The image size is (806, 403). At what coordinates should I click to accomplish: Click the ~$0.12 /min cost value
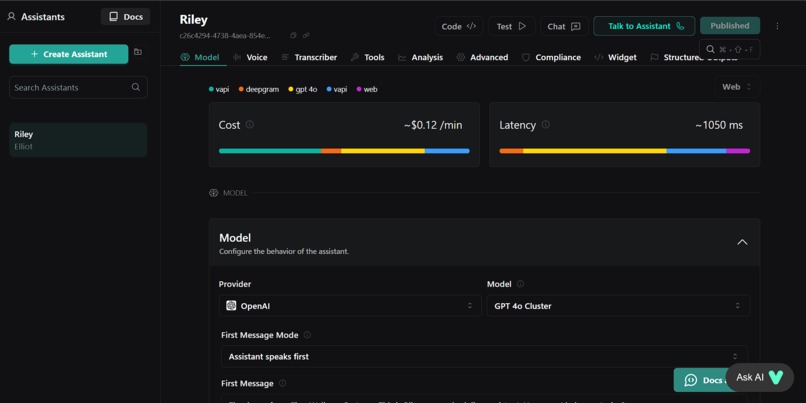click(x=433, y=125)
